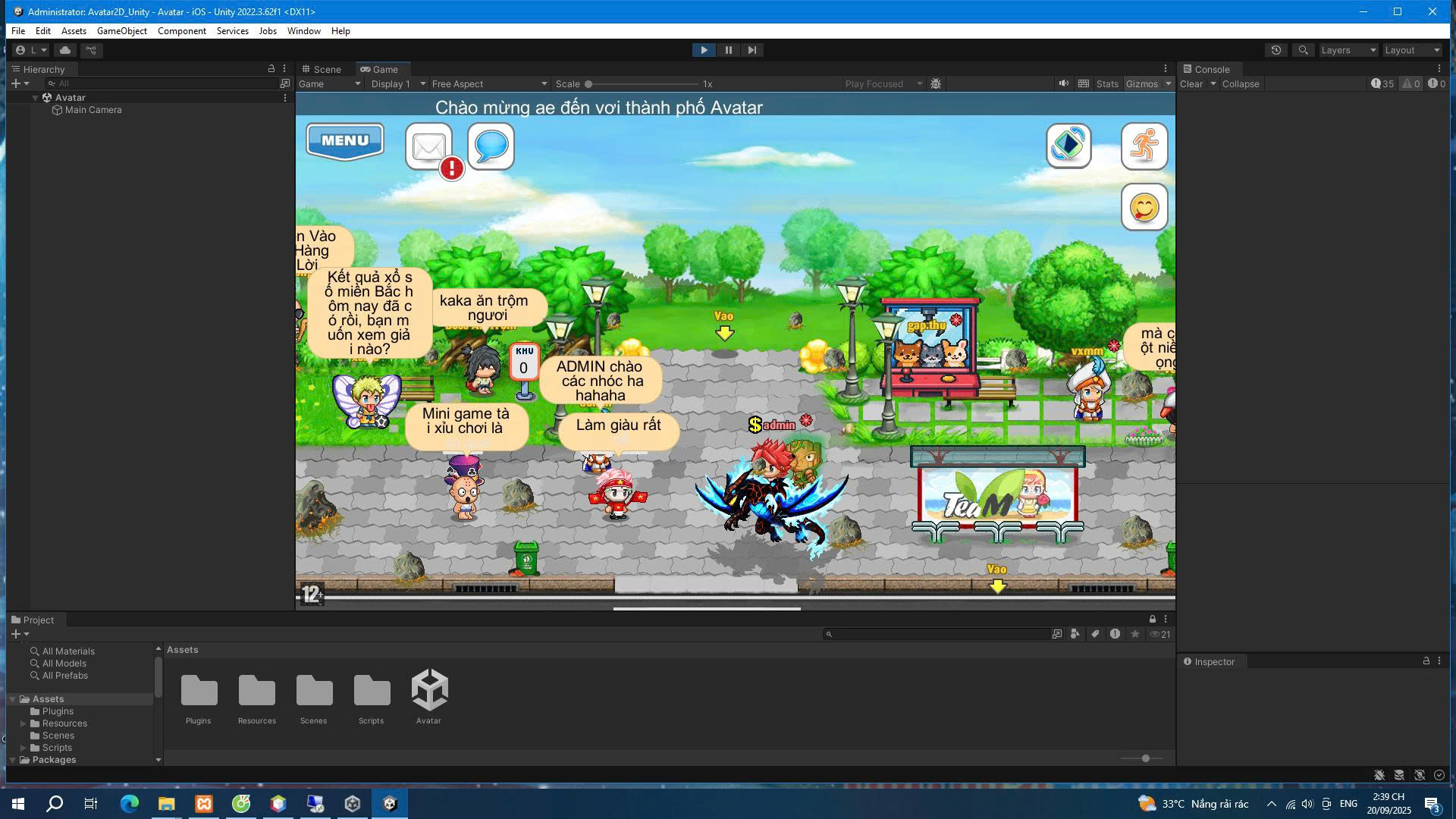
Task: Click the Play button in toolbar
Action: coord(703,50)
